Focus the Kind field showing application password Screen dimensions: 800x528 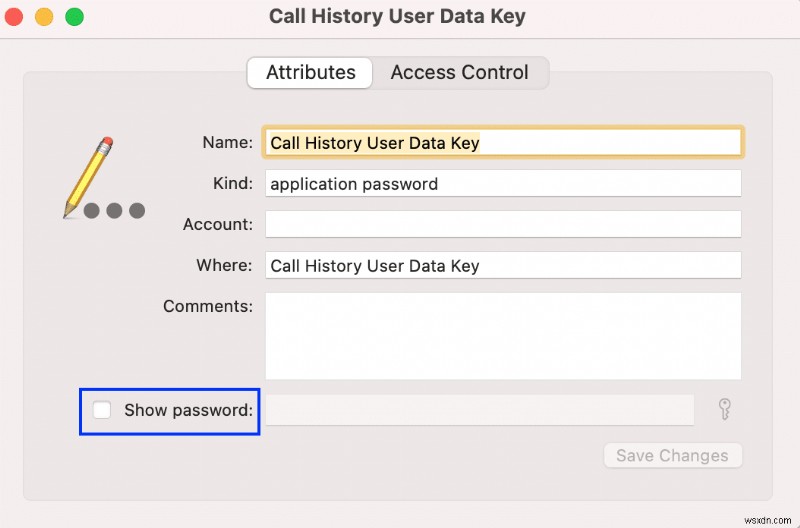tap(503, 184)
